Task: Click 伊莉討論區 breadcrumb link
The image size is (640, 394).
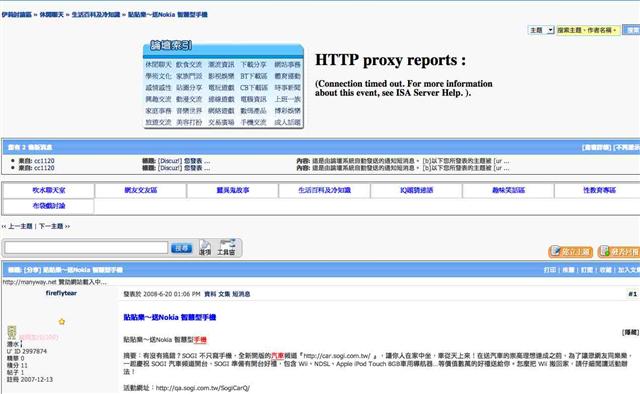Action: (x=16, y=15)
